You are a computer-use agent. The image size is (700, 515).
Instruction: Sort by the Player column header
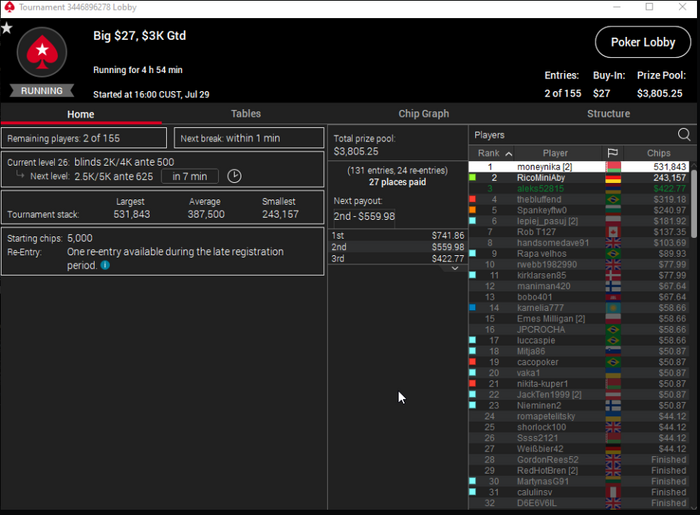[x=555, y=153]
